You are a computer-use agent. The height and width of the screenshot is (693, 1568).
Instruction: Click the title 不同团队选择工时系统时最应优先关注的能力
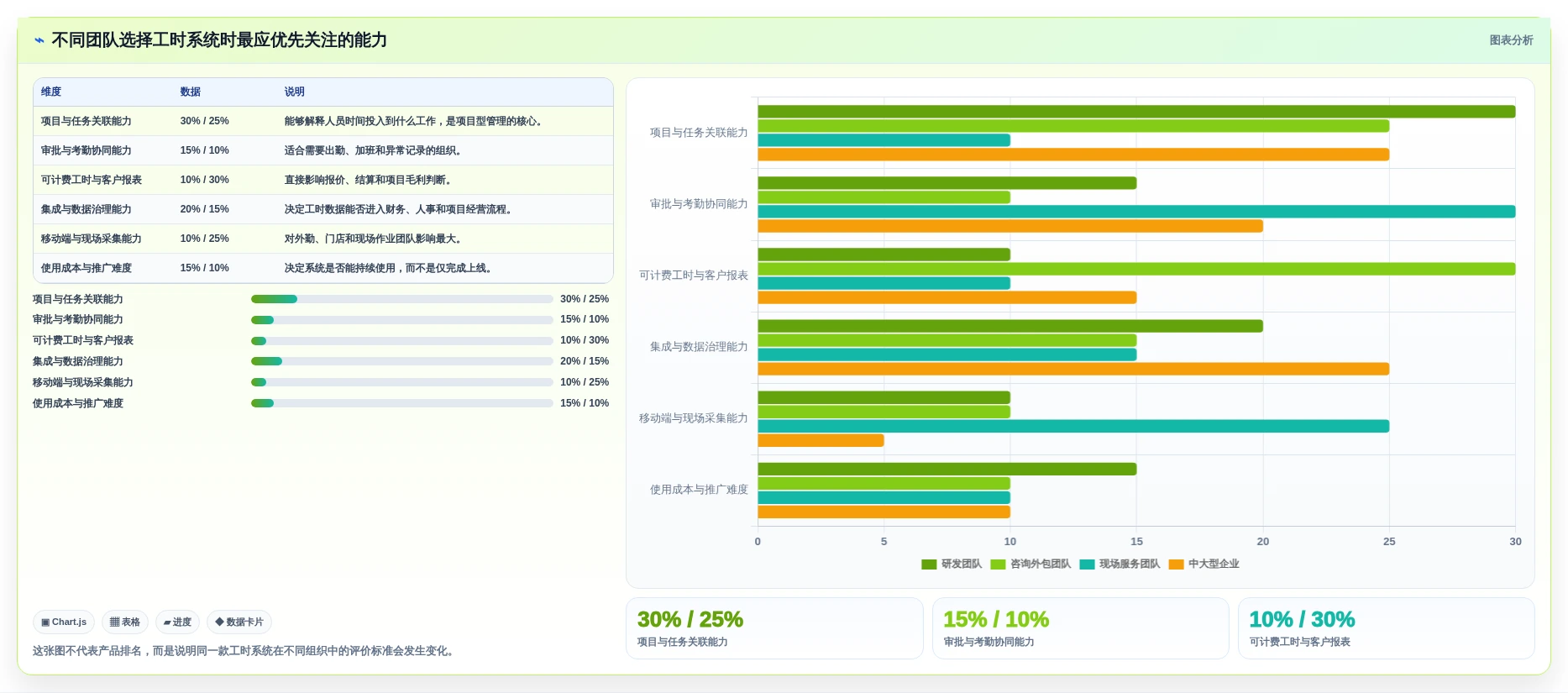(219, 40)
